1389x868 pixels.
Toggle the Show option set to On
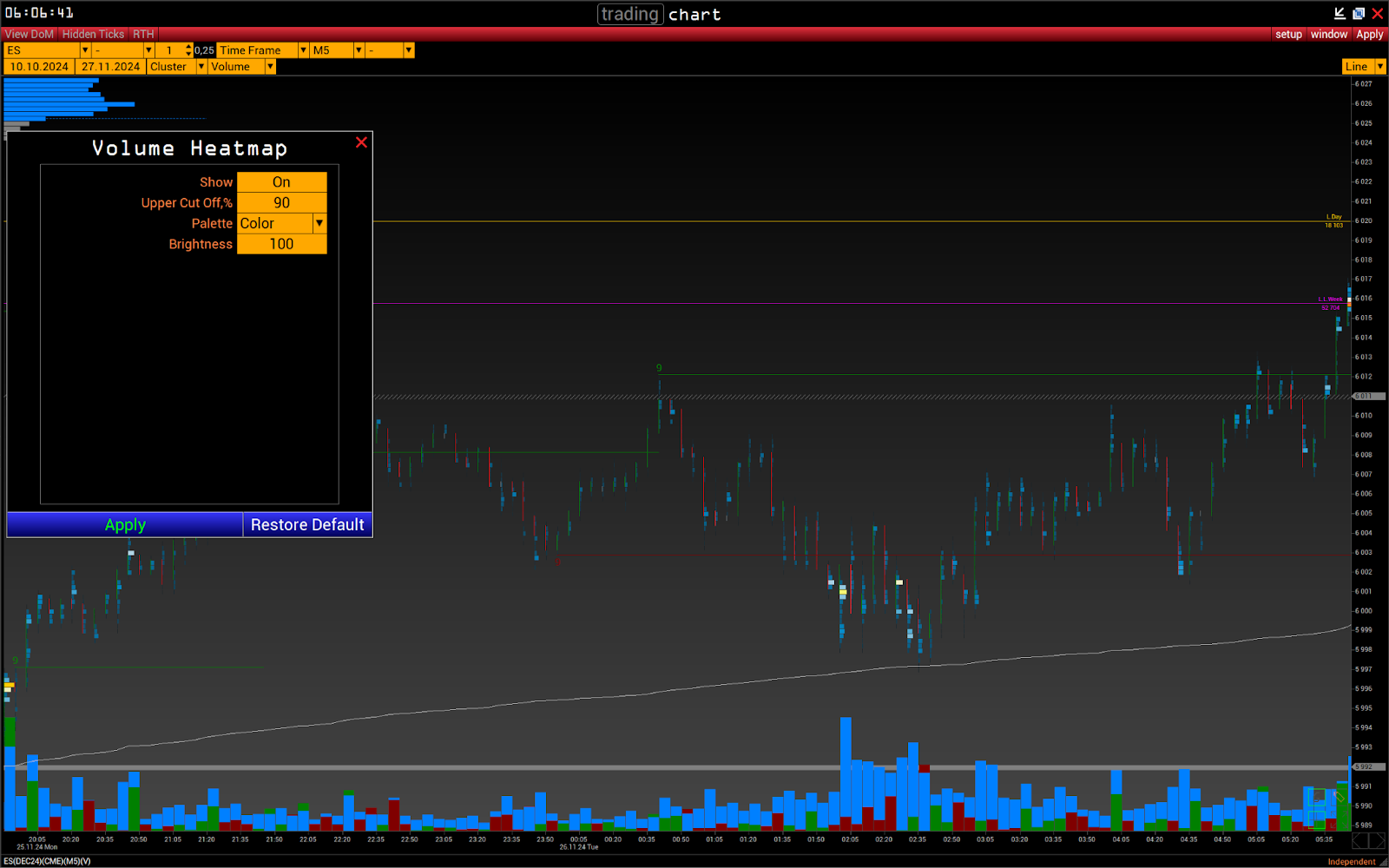click(x=281, y=182)
